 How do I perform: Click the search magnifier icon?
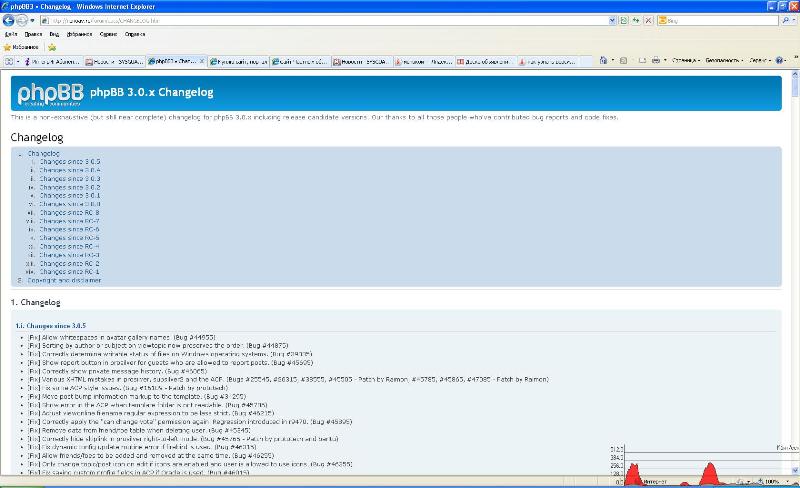coord(781,20)
